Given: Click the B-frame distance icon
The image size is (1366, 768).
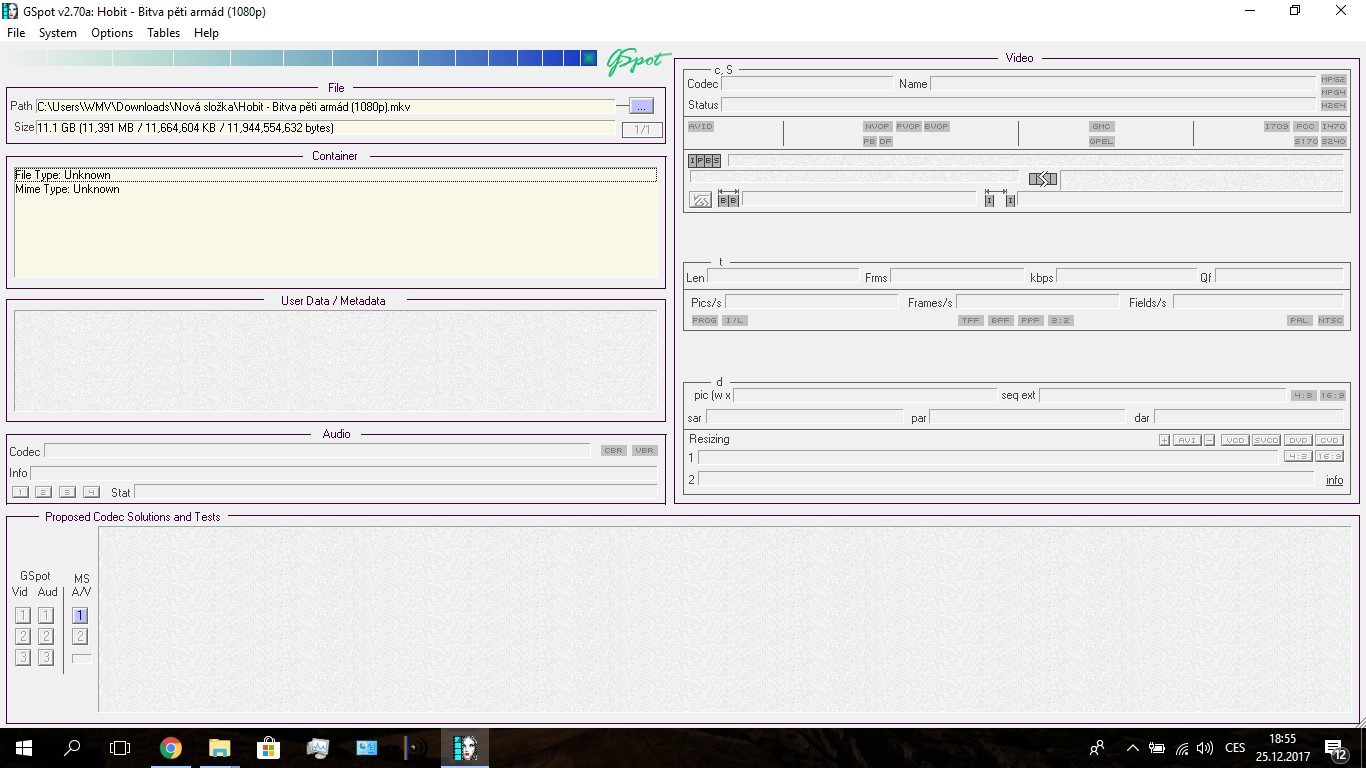Looking at the screenshot, I should click(728, 198).
